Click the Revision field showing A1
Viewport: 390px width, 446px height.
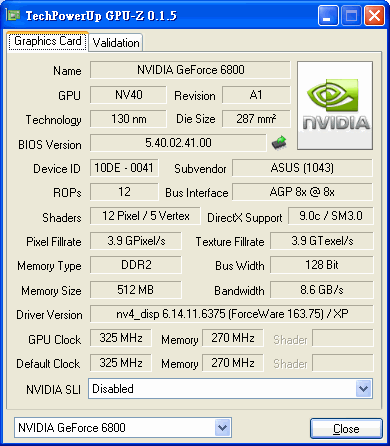256,95
